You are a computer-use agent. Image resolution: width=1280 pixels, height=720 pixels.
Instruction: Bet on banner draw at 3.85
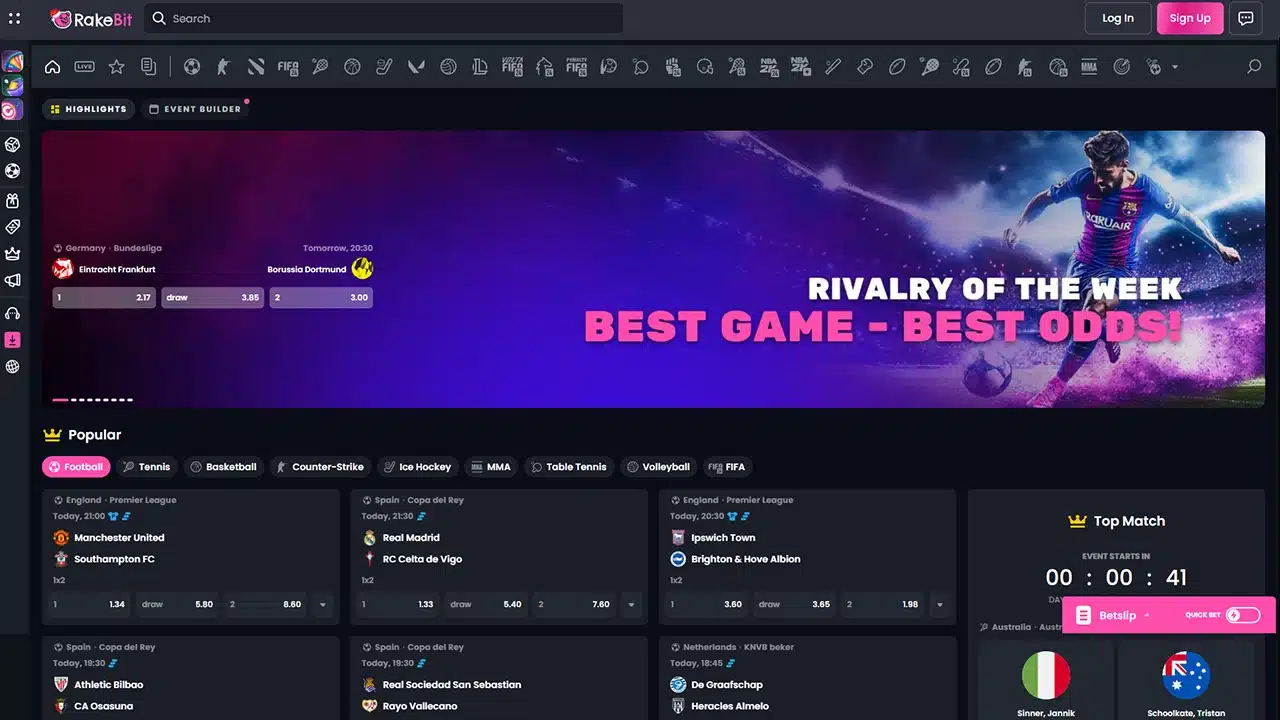coord(212,297)
